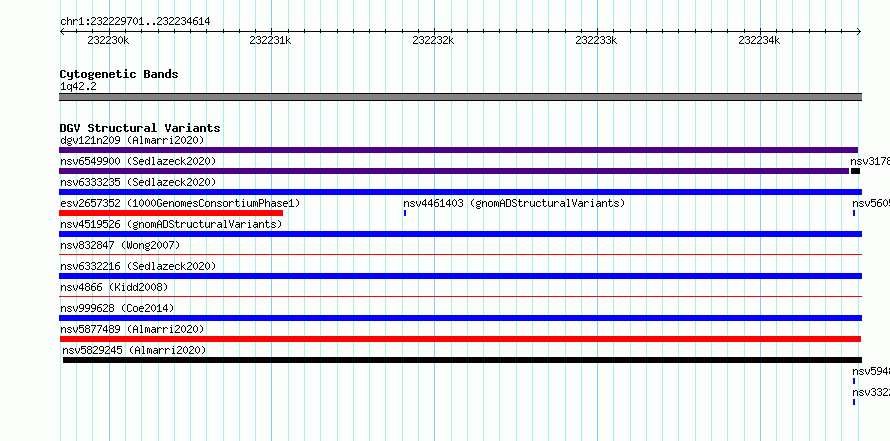
Task: Click the 1q42.2 cytogenetic band label
Action: pos(78,86)
